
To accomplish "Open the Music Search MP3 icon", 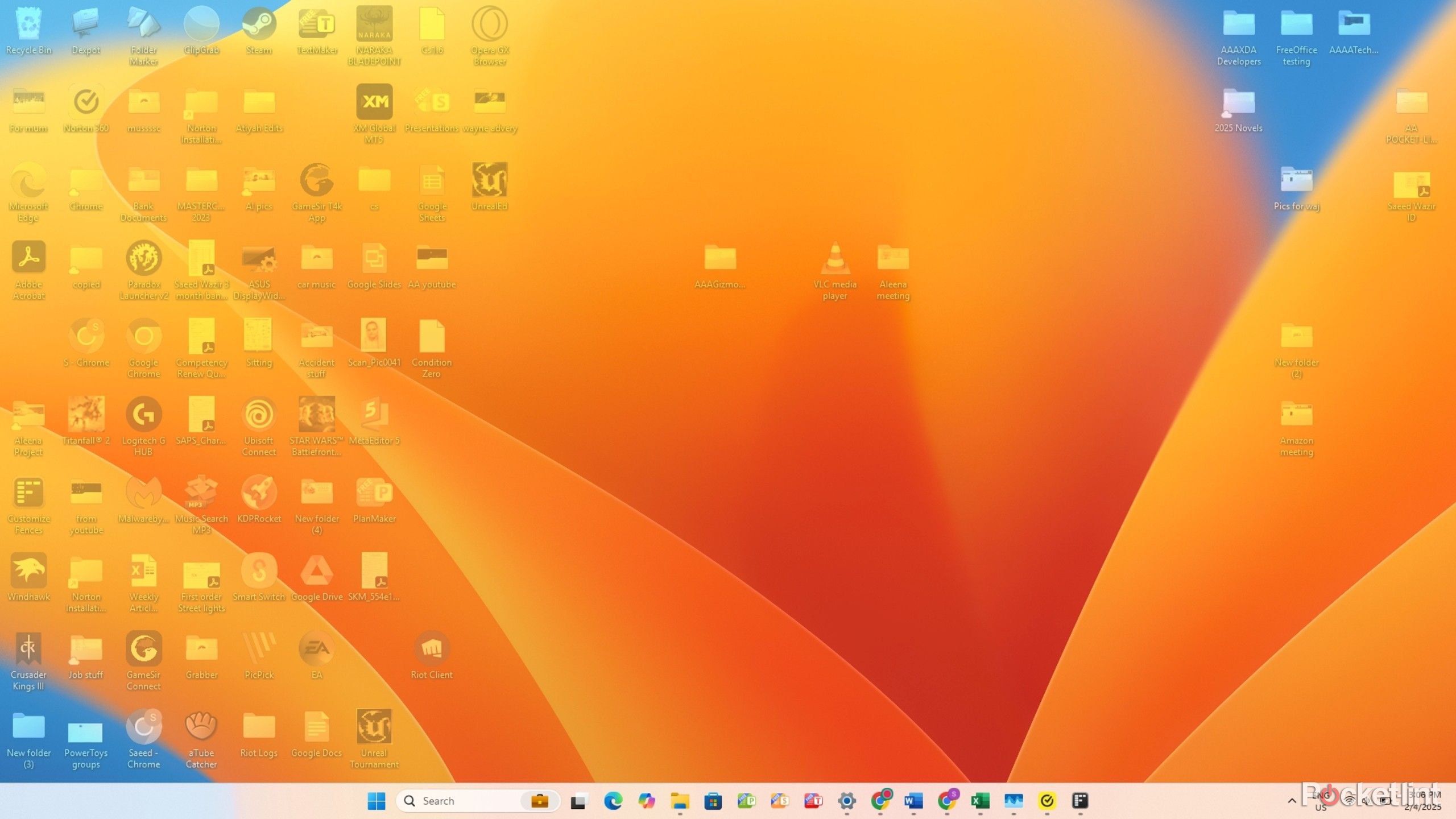I will (x=201, y=504).
